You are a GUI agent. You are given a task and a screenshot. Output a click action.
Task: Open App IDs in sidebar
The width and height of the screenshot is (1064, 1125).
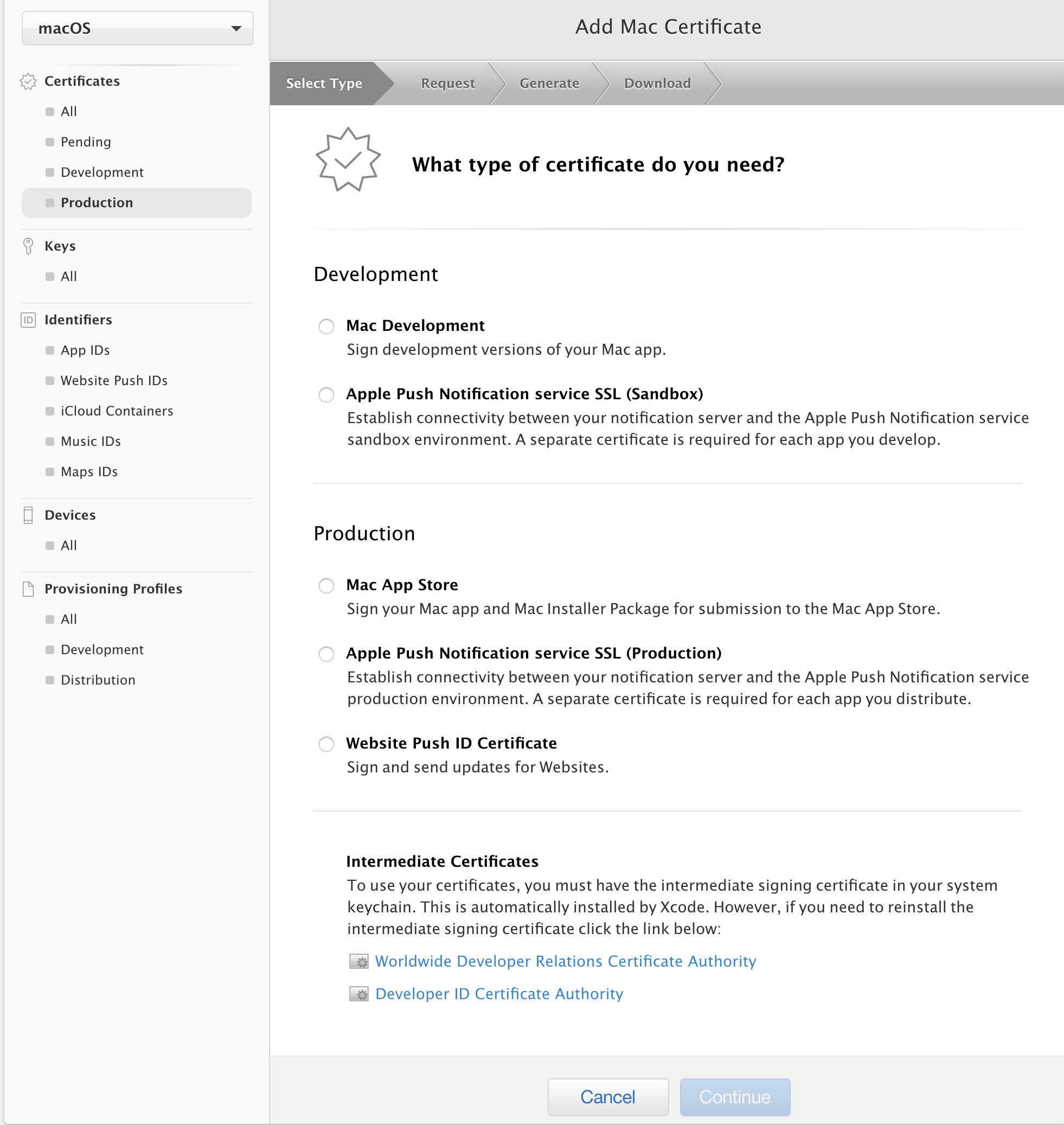[x=85, y=350]
